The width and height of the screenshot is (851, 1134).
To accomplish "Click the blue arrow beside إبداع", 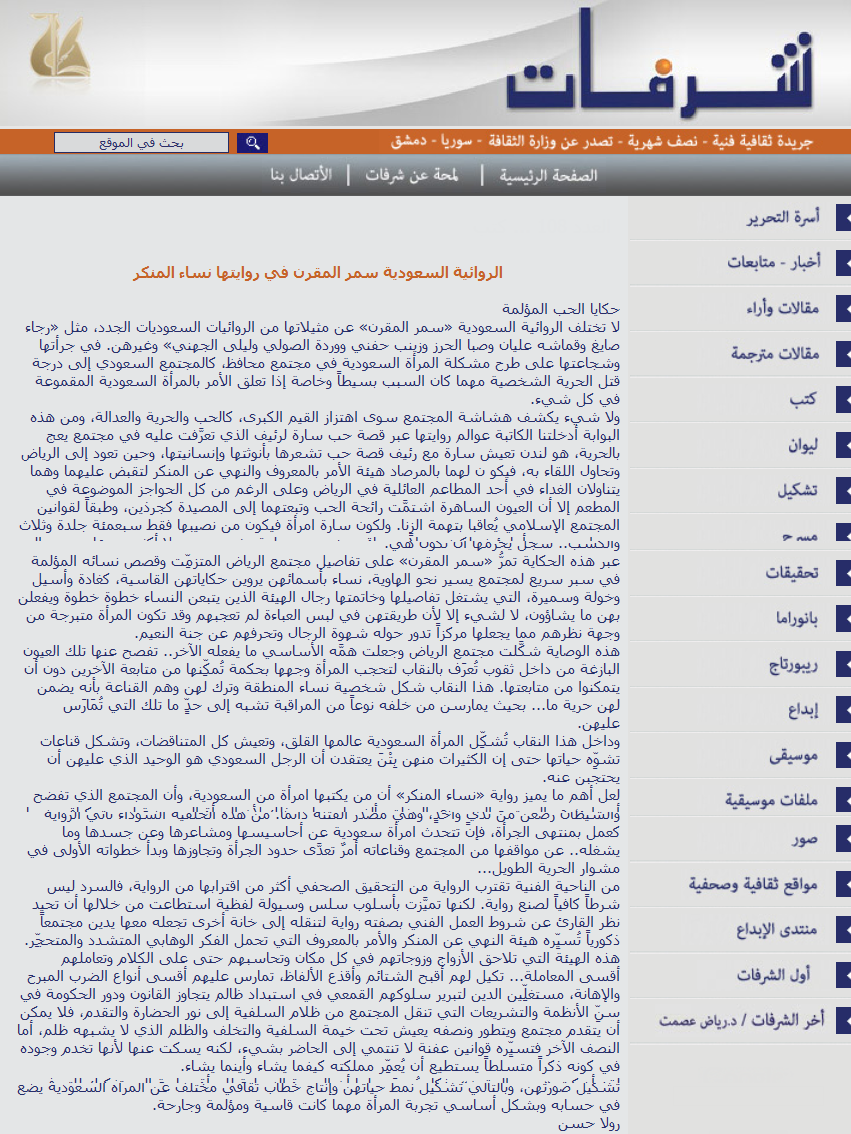I will [843, 709].
